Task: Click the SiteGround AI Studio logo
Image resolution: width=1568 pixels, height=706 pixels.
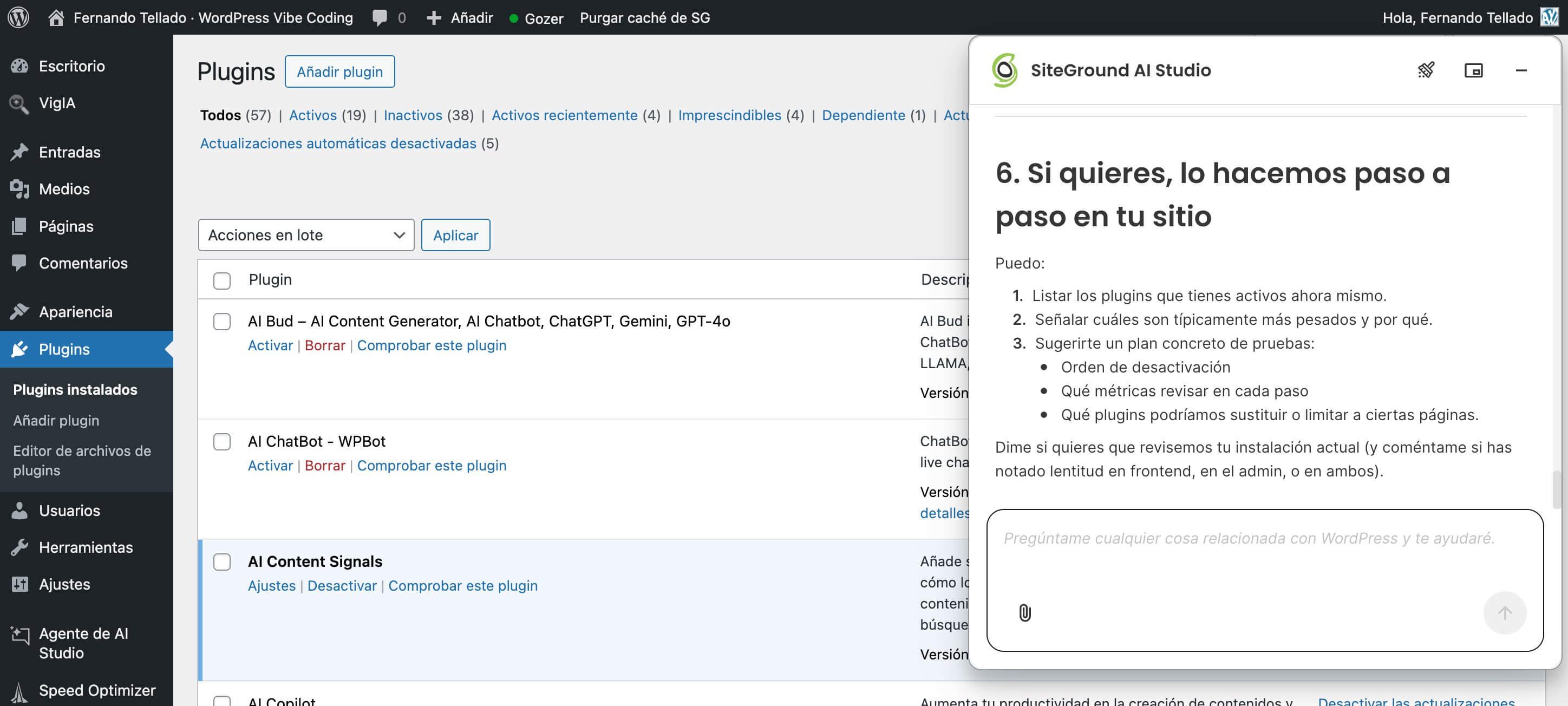Action: (x=1004, y=70)
